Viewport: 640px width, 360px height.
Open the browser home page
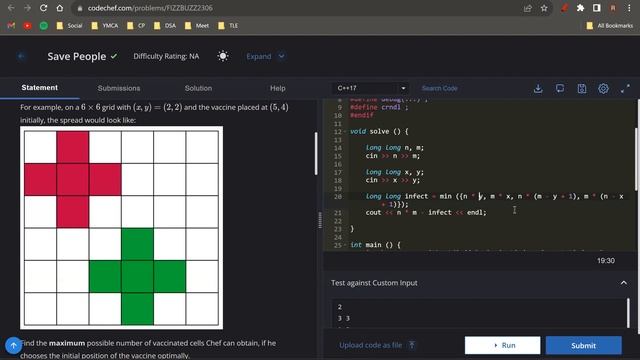(x=60, y=8)
